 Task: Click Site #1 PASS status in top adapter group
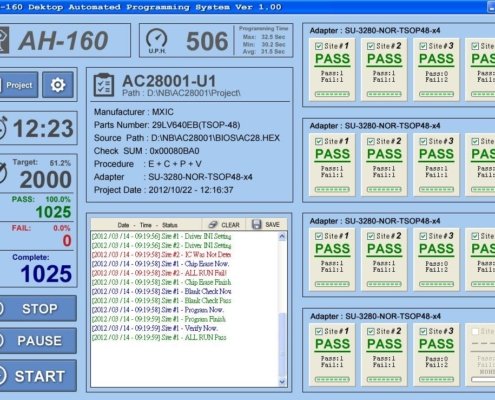tap(332, 59)
